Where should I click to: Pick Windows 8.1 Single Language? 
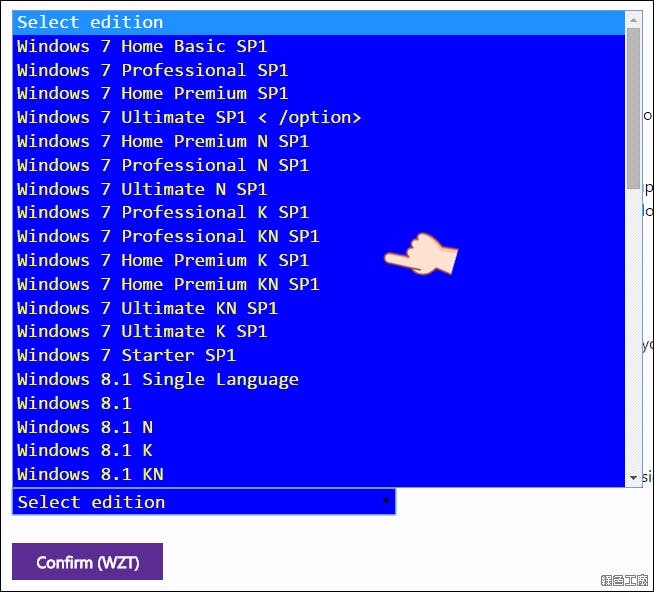(x=319, y=379)
